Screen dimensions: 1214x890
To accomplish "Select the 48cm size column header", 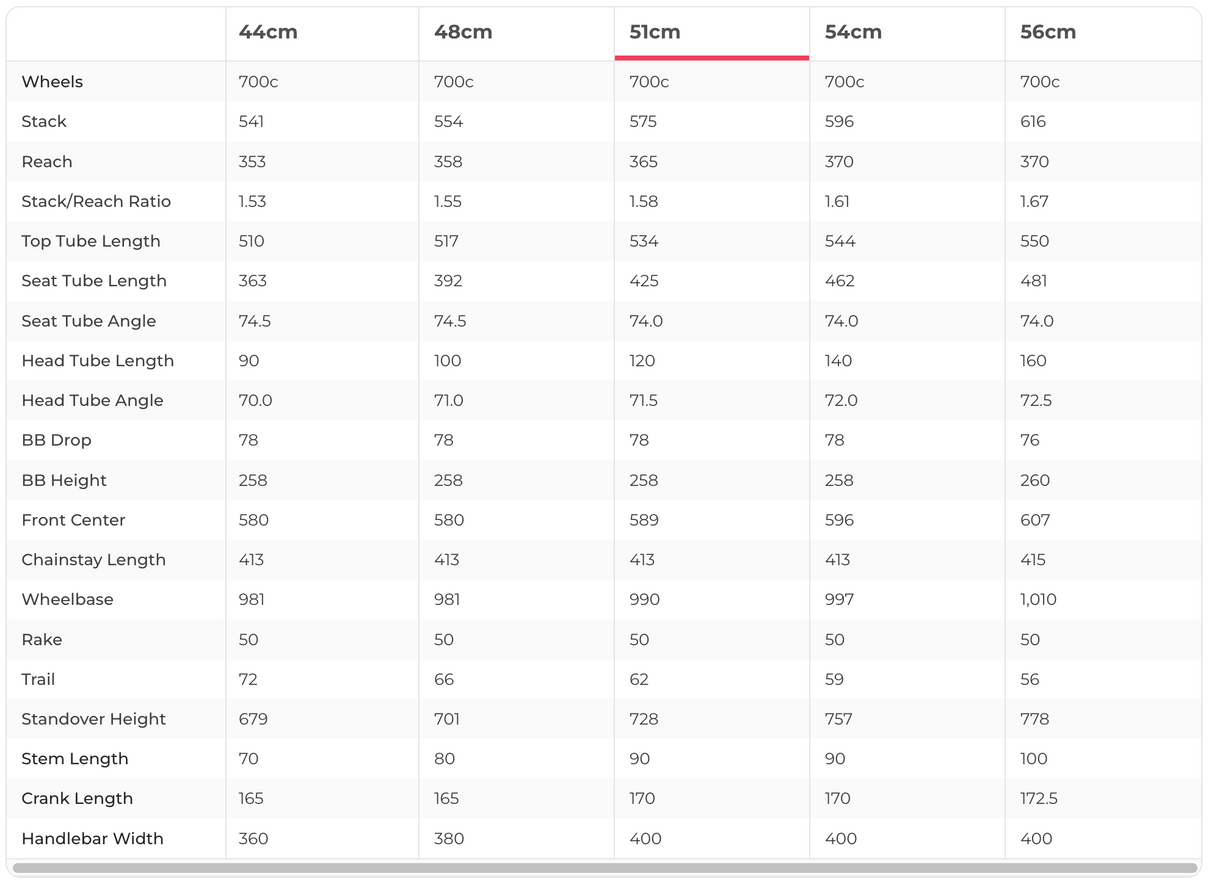I will [x=463, y=32].
